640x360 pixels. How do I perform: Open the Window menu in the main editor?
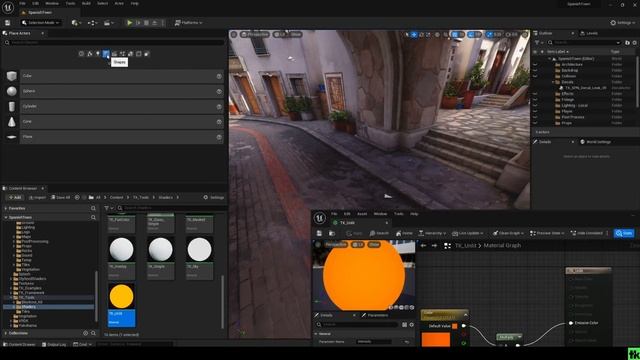[x=52, y=3]
